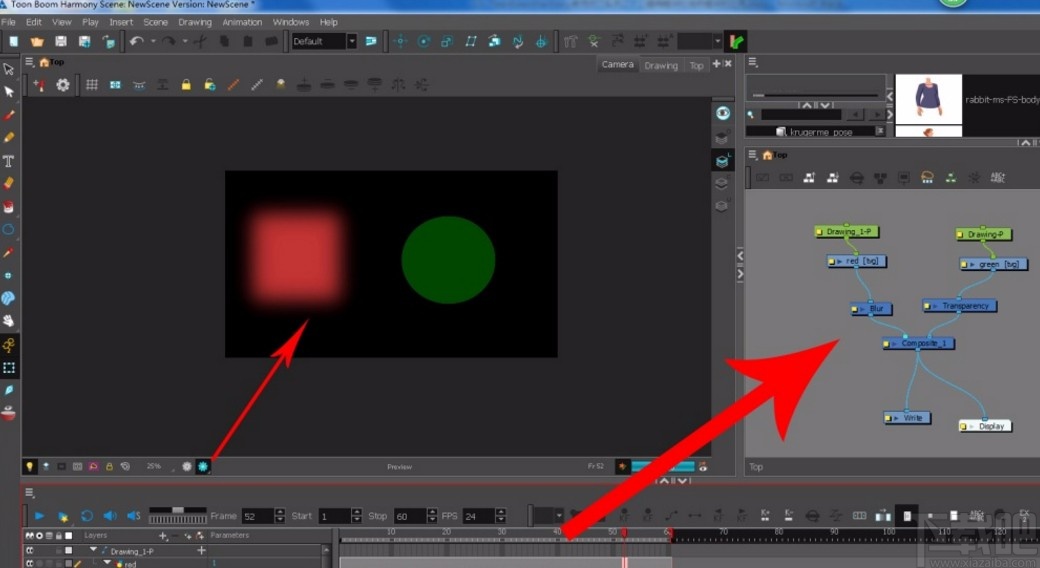Image resolution: width=1040 pixels, height=568 pixels.
Task: Click the Add Layer plus in timeline header
Action: pyautogui.click(x=162, y=535)
